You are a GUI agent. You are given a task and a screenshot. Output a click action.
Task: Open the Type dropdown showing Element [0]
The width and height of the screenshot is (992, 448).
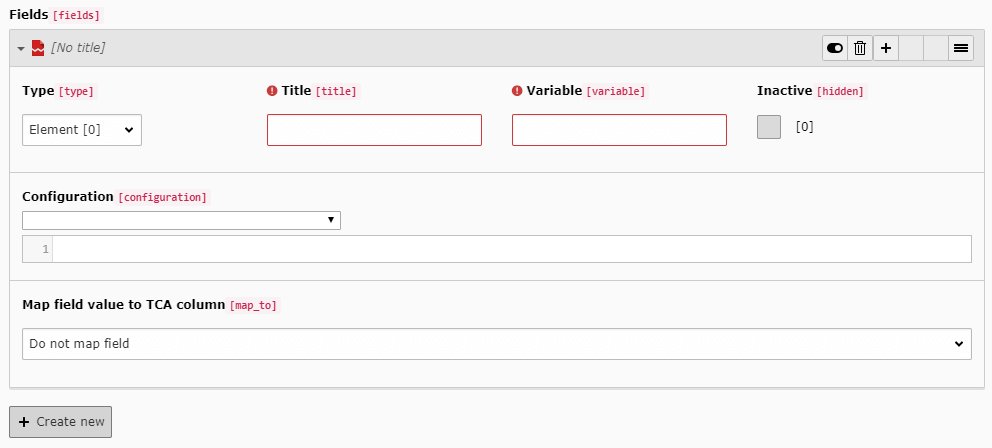pyautogui.click(x=82, y=130)
